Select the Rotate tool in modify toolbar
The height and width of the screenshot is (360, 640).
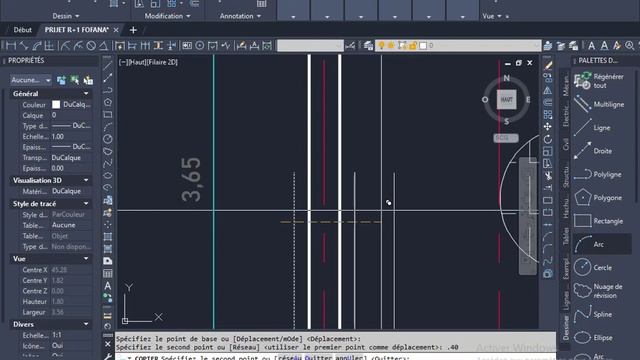[548, 139]
